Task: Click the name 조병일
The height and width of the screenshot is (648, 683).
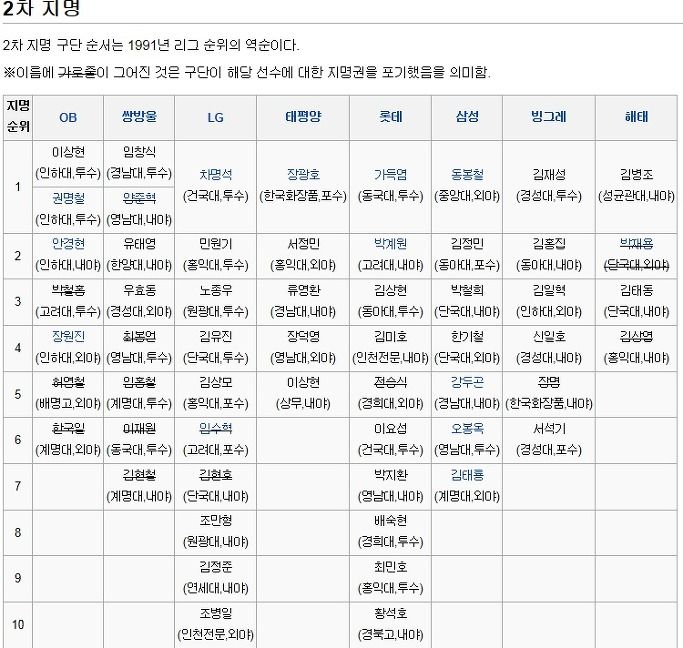Action: 216,614
